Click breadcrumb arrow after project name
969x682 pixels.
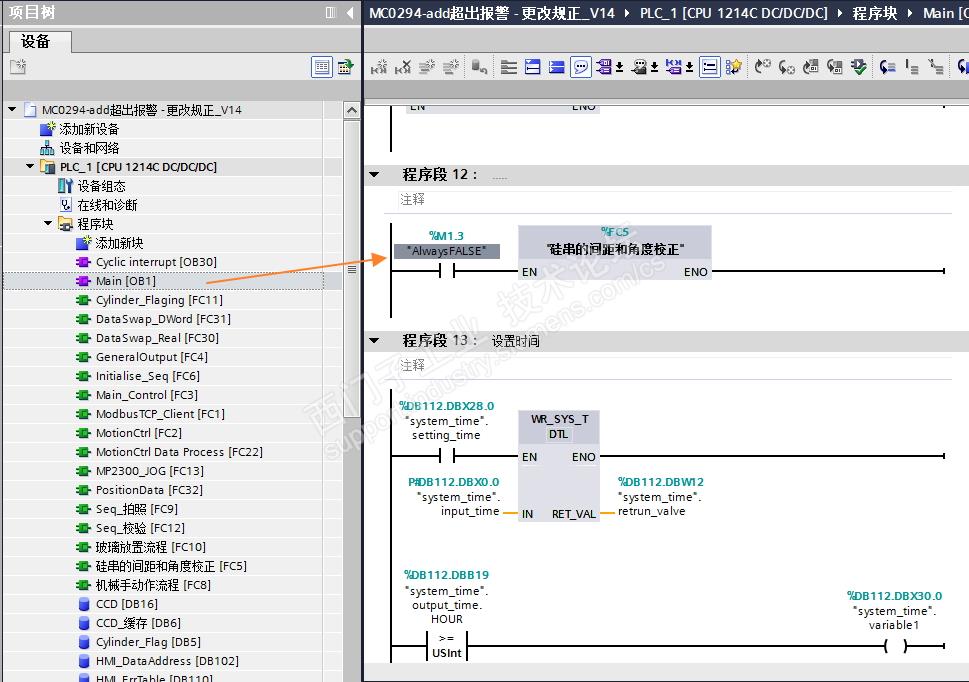click(627, 13)
